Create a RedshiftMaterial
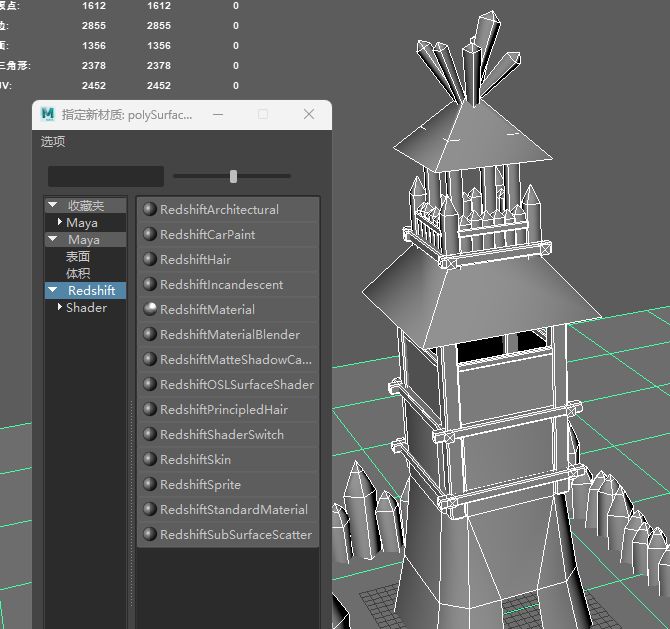The height and width of the screenshot is (629, 670). (x=228, y=309)
